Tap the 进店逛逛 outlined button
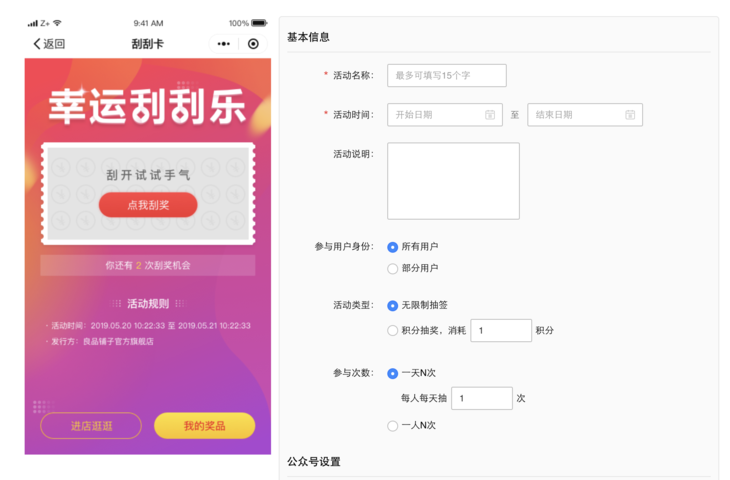The height and width of the screenshot is (480, 730). pos(91,426)
